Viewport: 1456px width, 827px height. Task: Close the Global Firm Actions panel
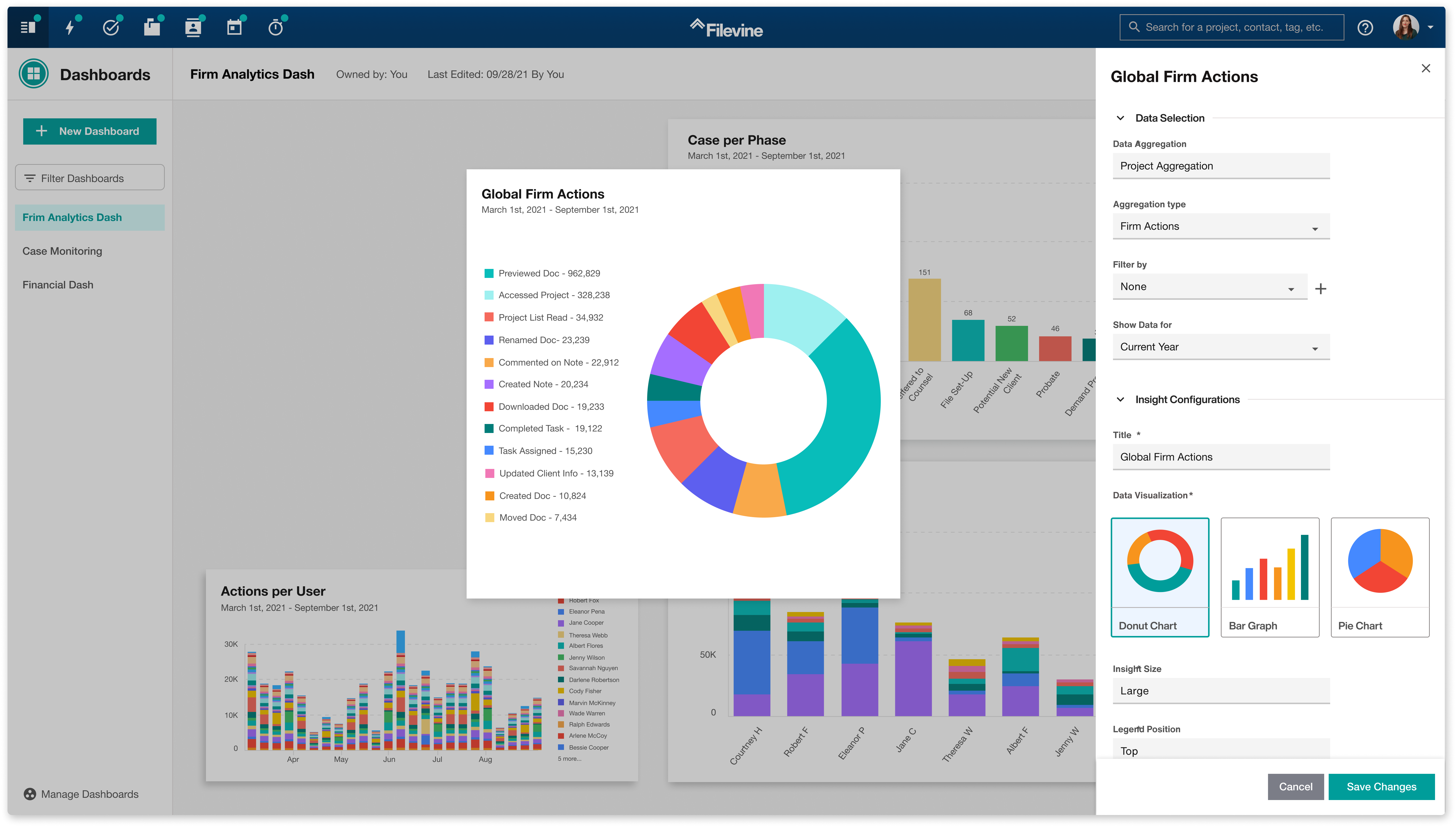pos(1425,68)
